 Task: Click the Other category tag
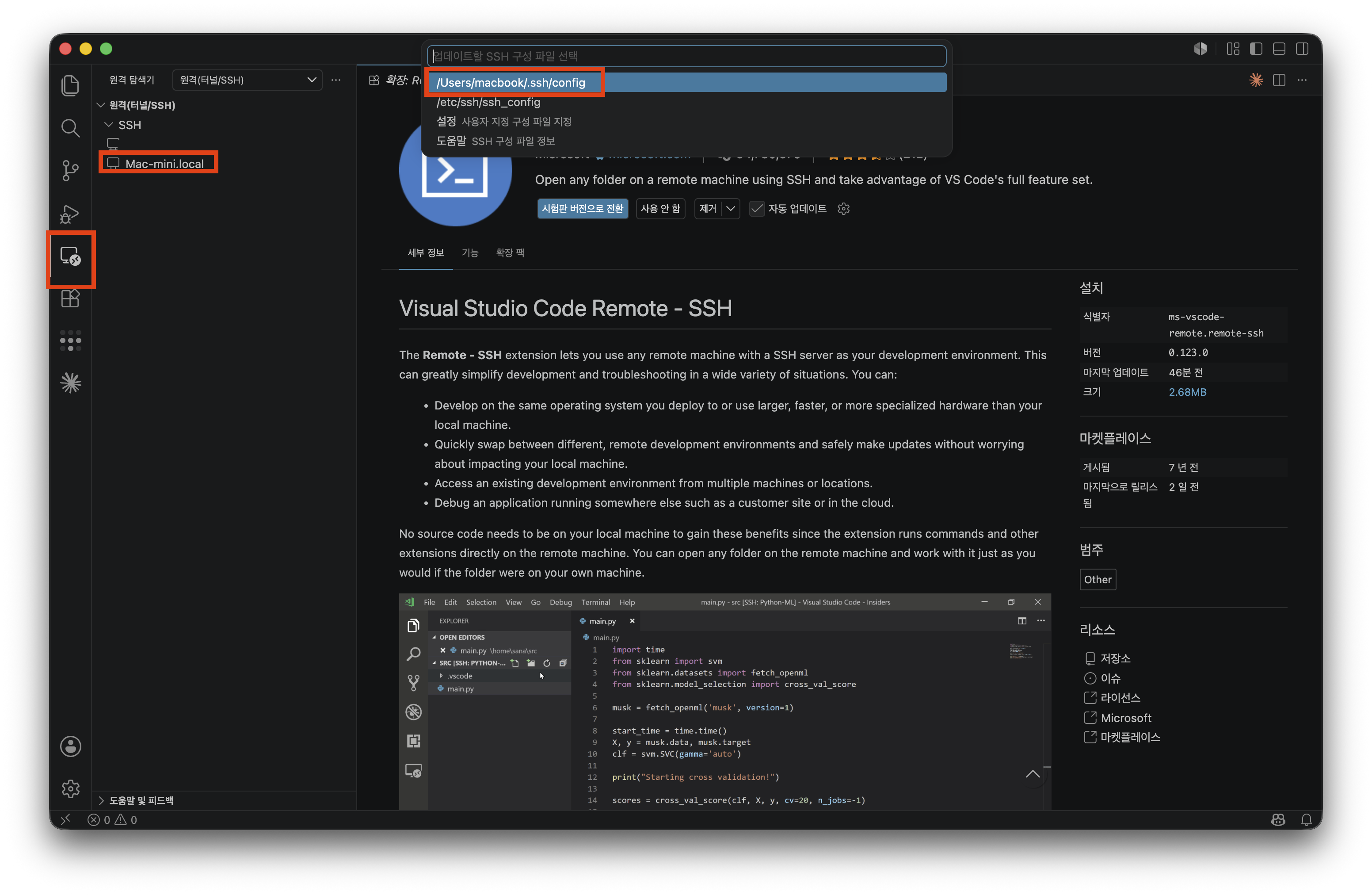point(1098,580)
